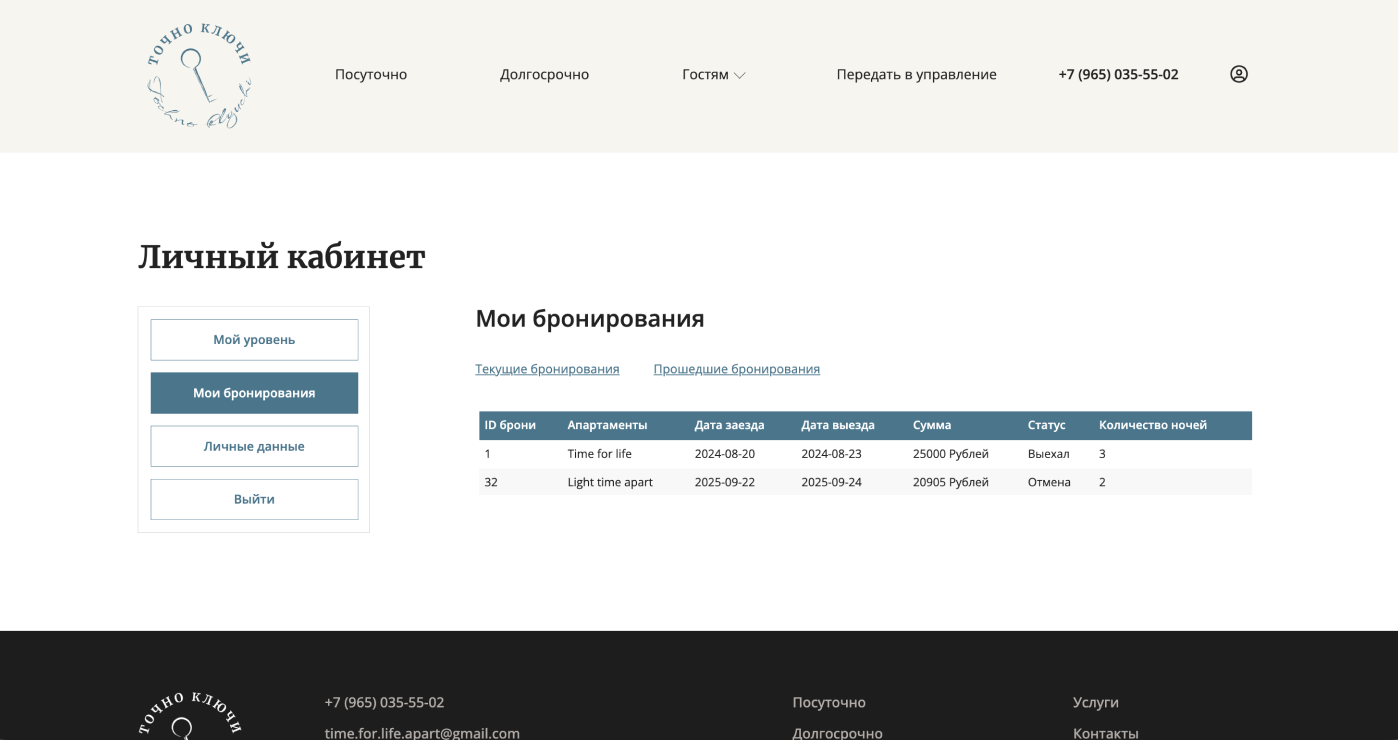The image size is (1398, 740).
Task: Open the Посуточно section in the navigation
Action: coord(372,74)
